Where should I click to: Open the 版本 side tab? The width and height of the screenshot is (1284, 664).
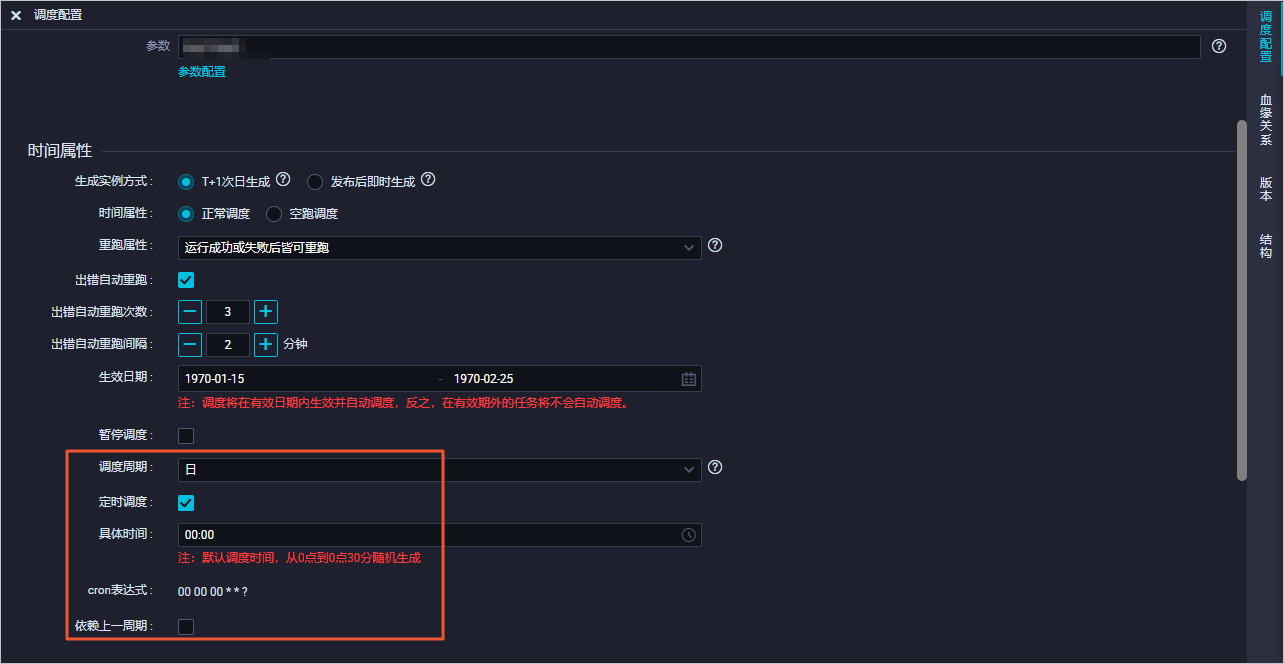click(1266, 190)
